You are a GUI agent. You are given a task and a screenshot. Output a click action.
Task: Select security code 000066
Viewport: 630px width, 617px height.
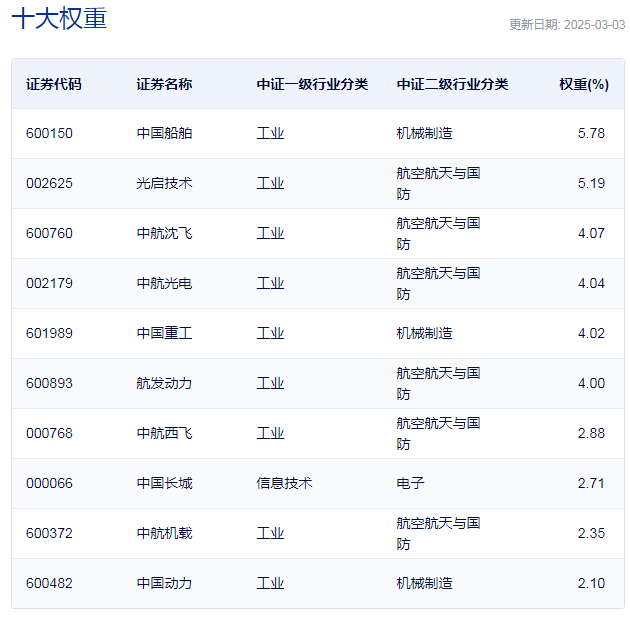coord(49,484)
